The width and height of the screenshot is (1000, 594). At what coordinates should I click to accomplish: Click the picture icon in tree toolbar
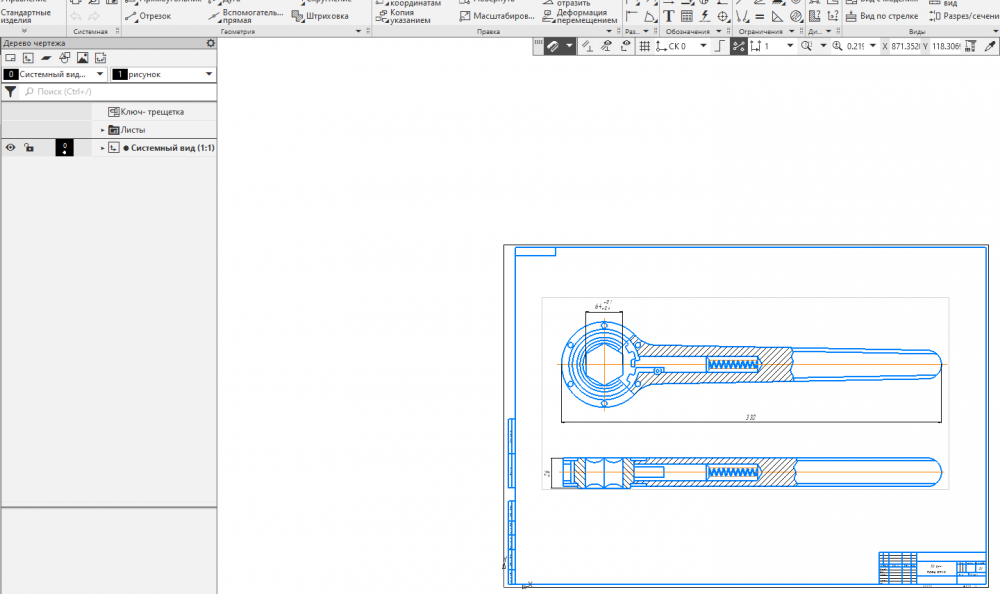(x=82, y=58)
